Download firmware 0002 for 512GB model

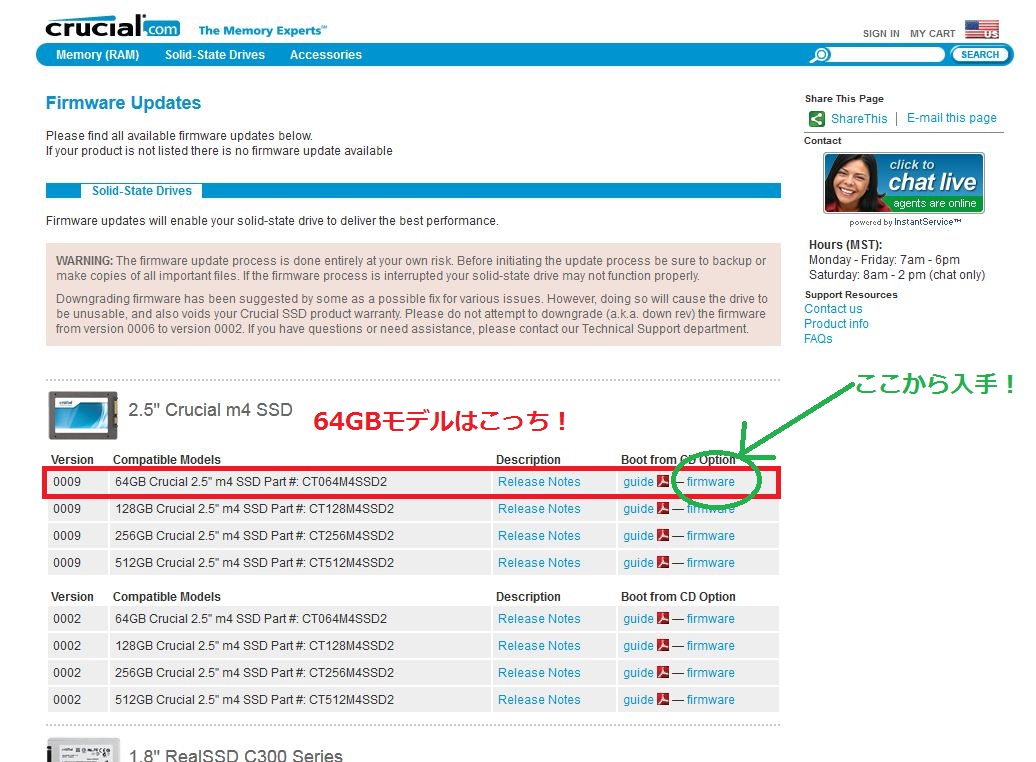click(x=710, y=700)
